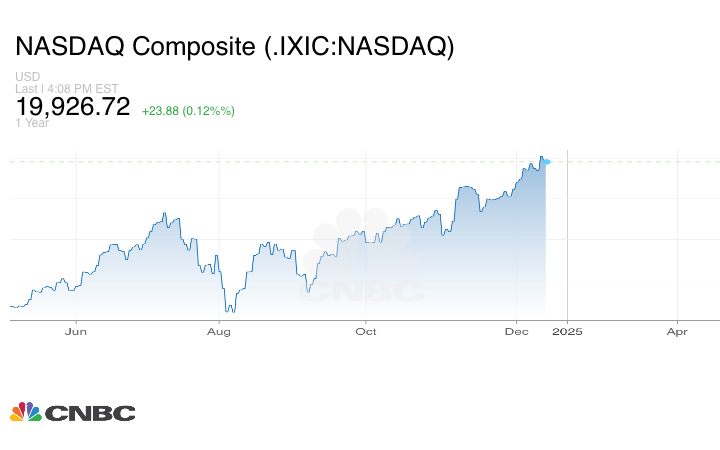
Task: Click the lowest dip of the price line in early August
Action: pos(230,311)
